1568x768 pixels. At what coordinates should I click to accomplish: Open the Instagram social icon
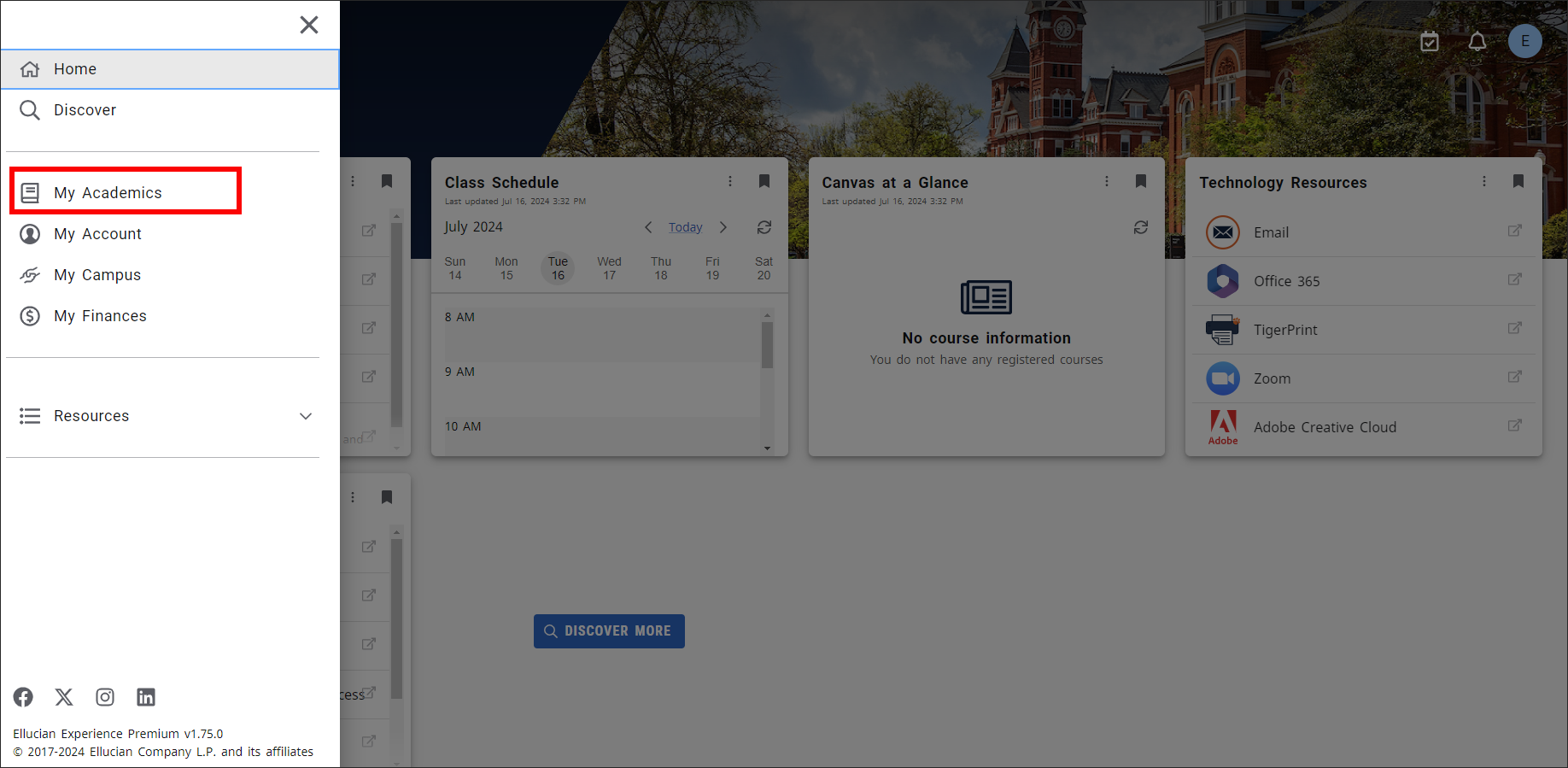point(105,697)
